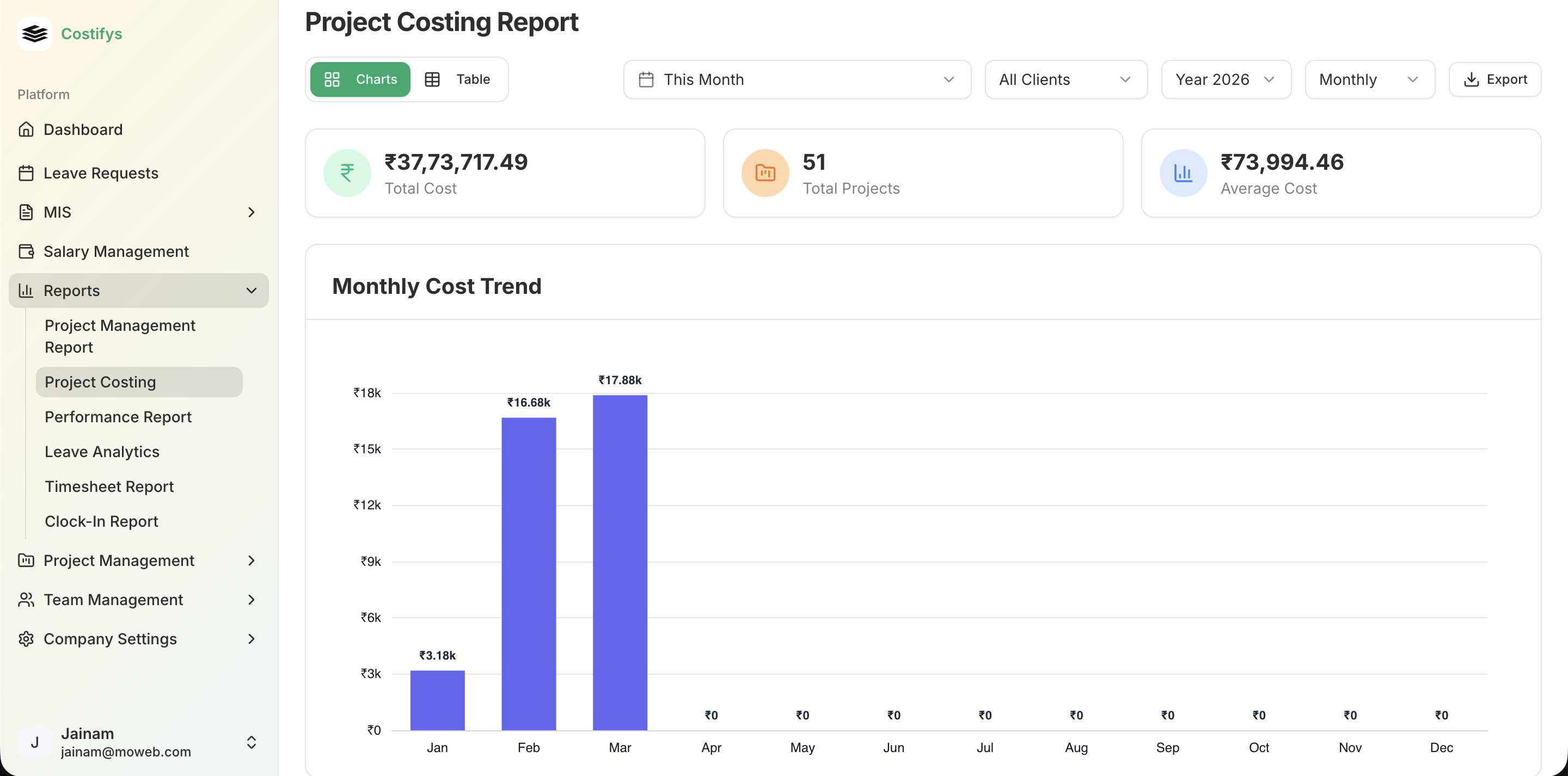Click the Company Settings gear icon
Screen dimensions: 1568x776
(x=26, y=639)
